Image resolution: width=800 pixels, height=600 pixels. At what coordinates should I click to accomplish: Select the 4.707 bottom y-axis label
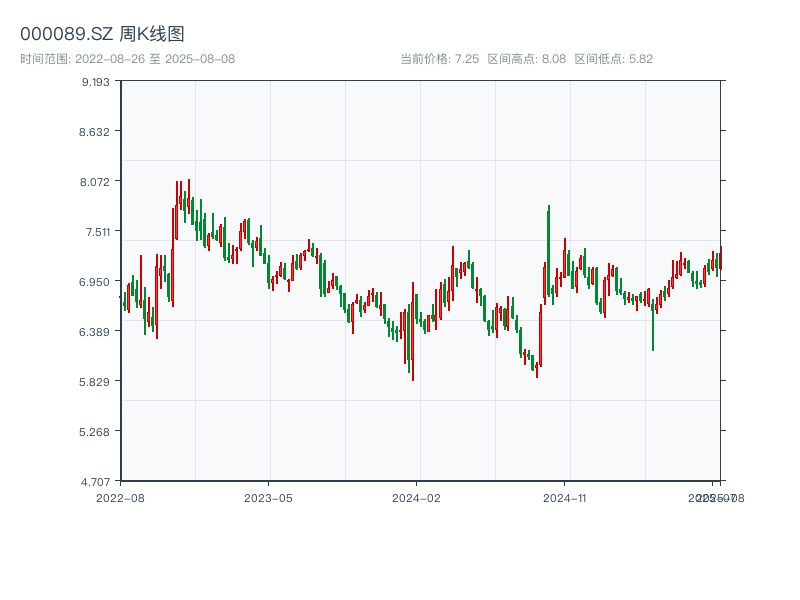(96, 482)
